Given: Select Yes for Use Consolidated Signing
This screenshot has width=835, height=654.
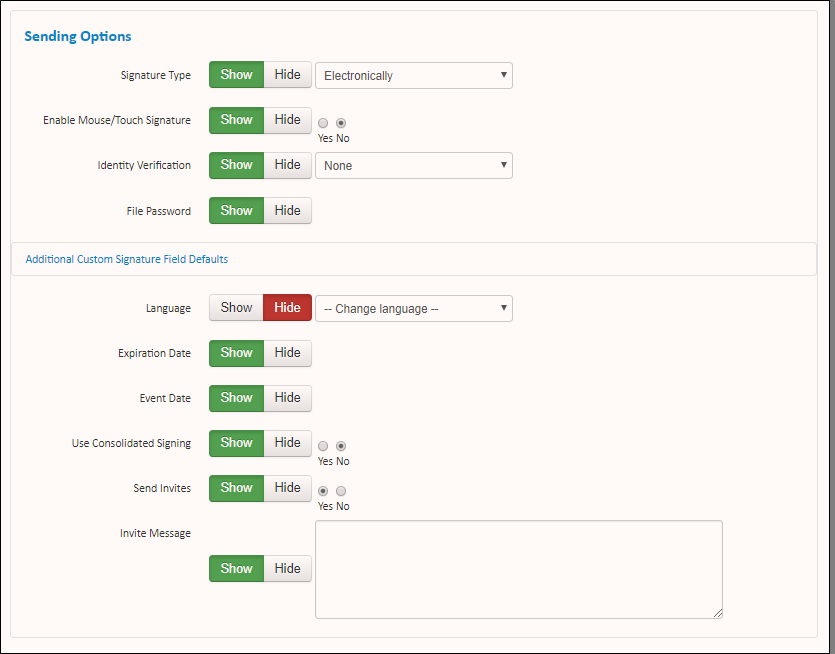Looking at the screenshot, I should (x=322, y=445).
